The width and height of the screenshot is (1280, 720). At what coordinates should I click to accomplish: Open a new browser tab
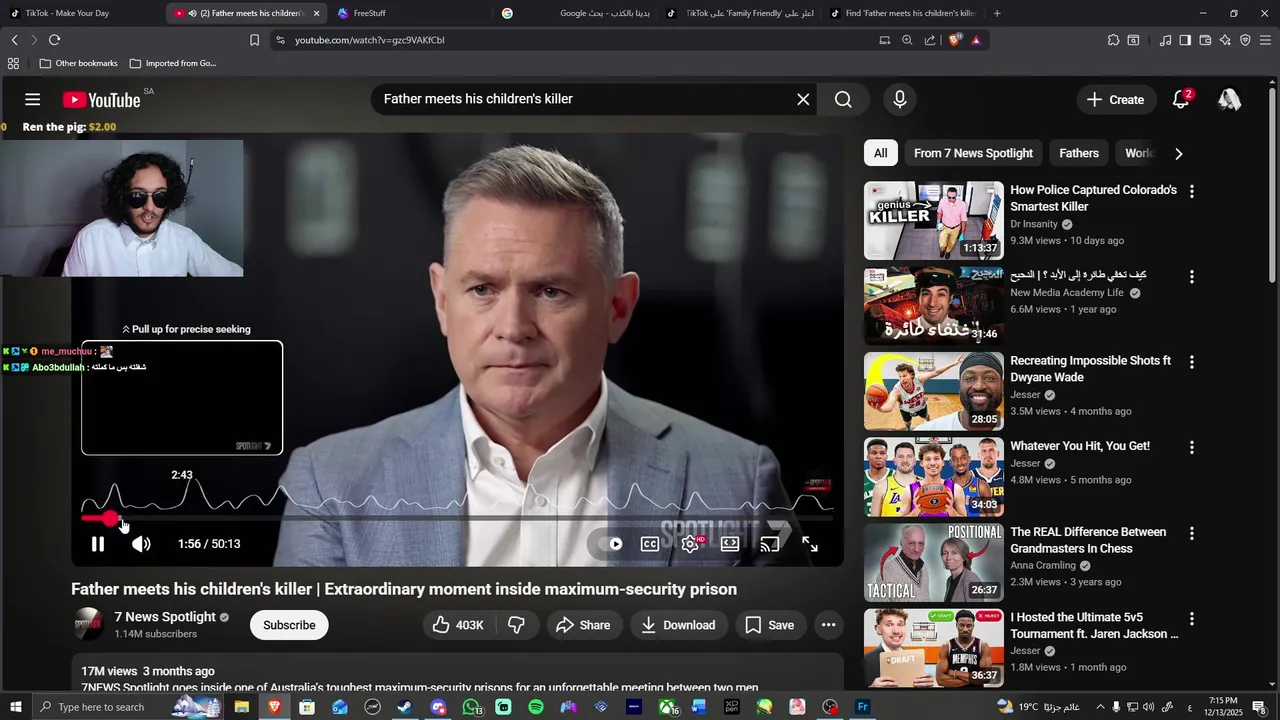(x=997, y=13)
